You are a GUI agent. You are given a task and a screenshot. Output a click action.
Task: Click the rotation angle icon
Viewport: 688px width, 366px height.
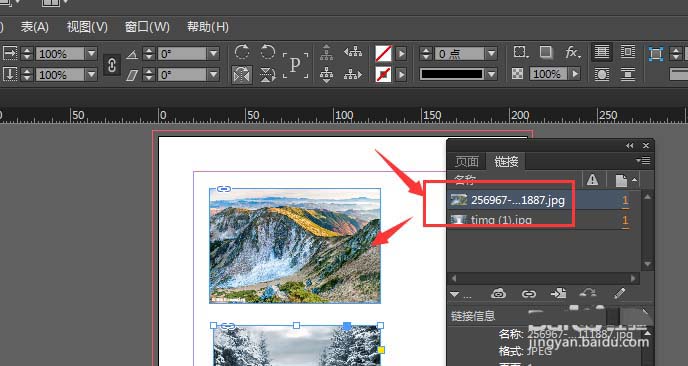[x=132, y=54]
